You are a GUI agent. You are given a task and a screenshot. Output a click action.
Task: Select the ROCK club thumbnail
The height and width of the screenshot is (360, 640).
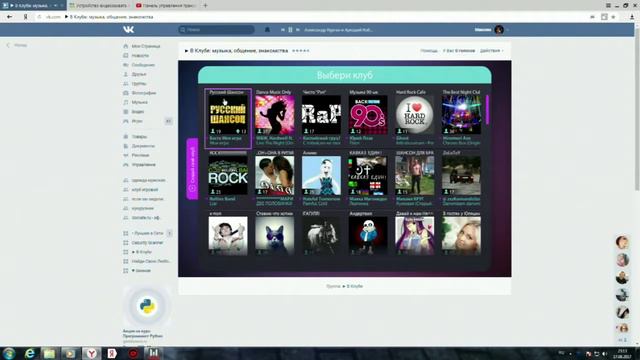pos(228,176)
